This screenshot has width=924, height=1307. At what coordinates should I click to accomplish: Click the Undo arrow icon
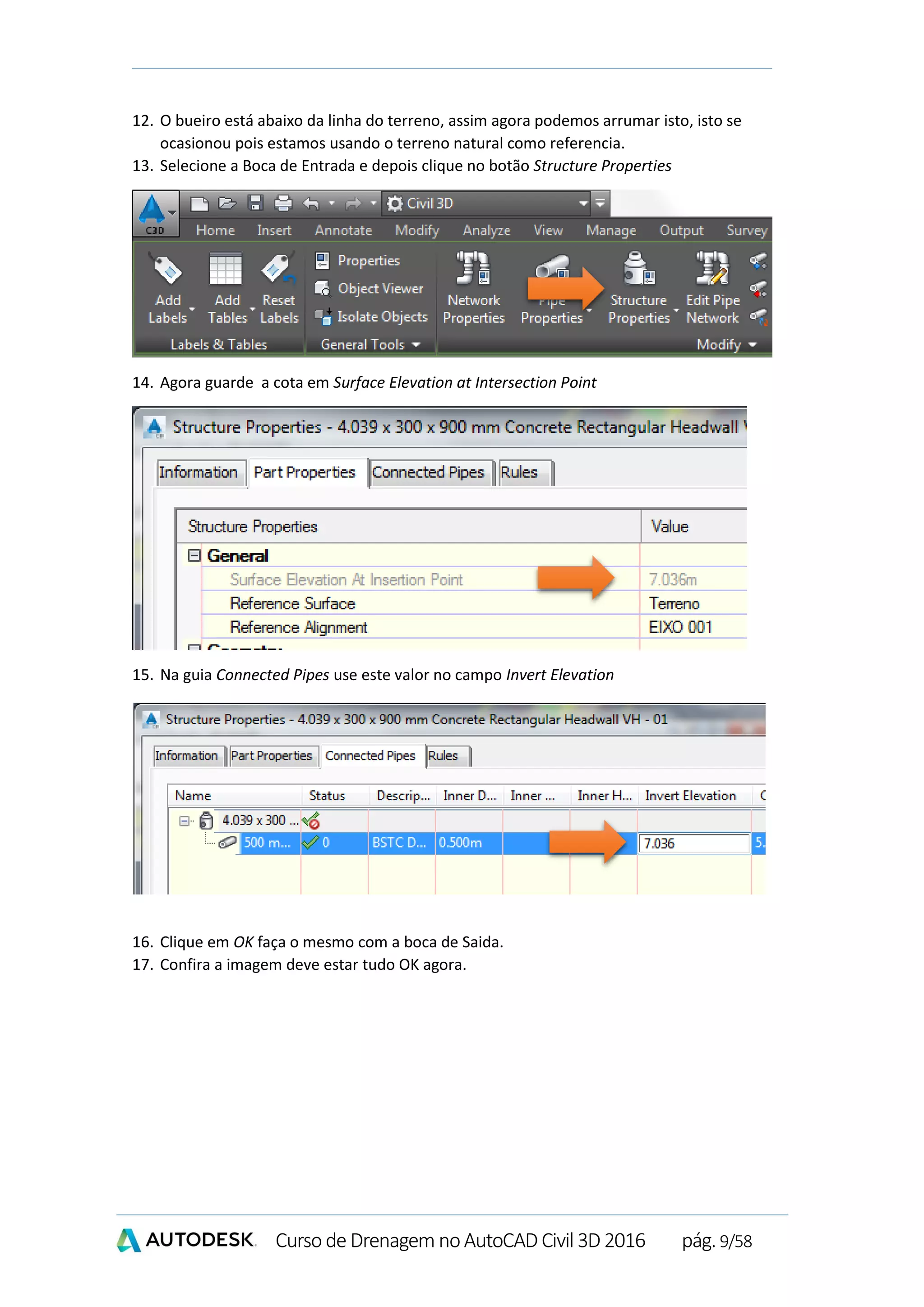(x=311, y=203)
